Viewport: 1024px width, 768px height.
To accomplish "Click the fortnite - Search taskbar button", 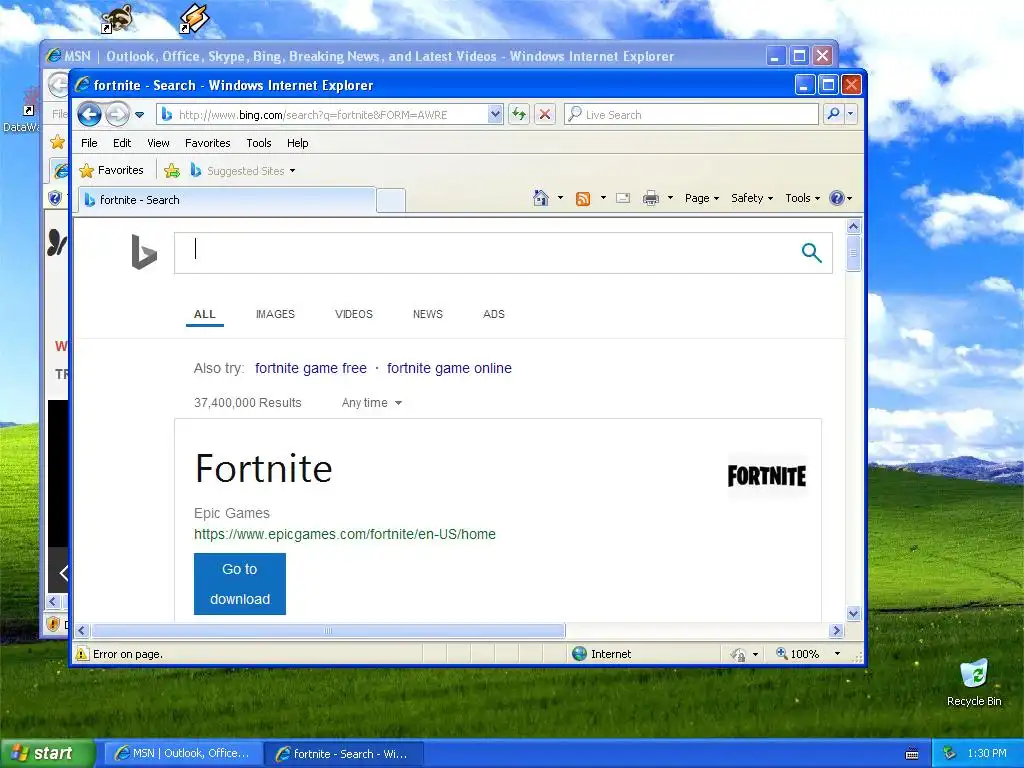I will click(x=344, y=754).
